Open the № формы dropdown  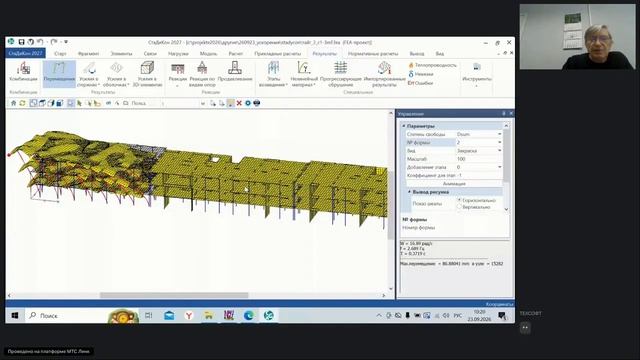[x=499, y=142]
